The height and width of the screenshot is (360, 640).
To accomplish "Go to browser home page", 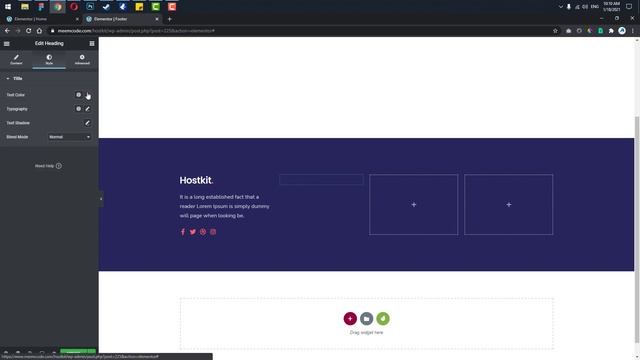I will click(x=39, y=31).
